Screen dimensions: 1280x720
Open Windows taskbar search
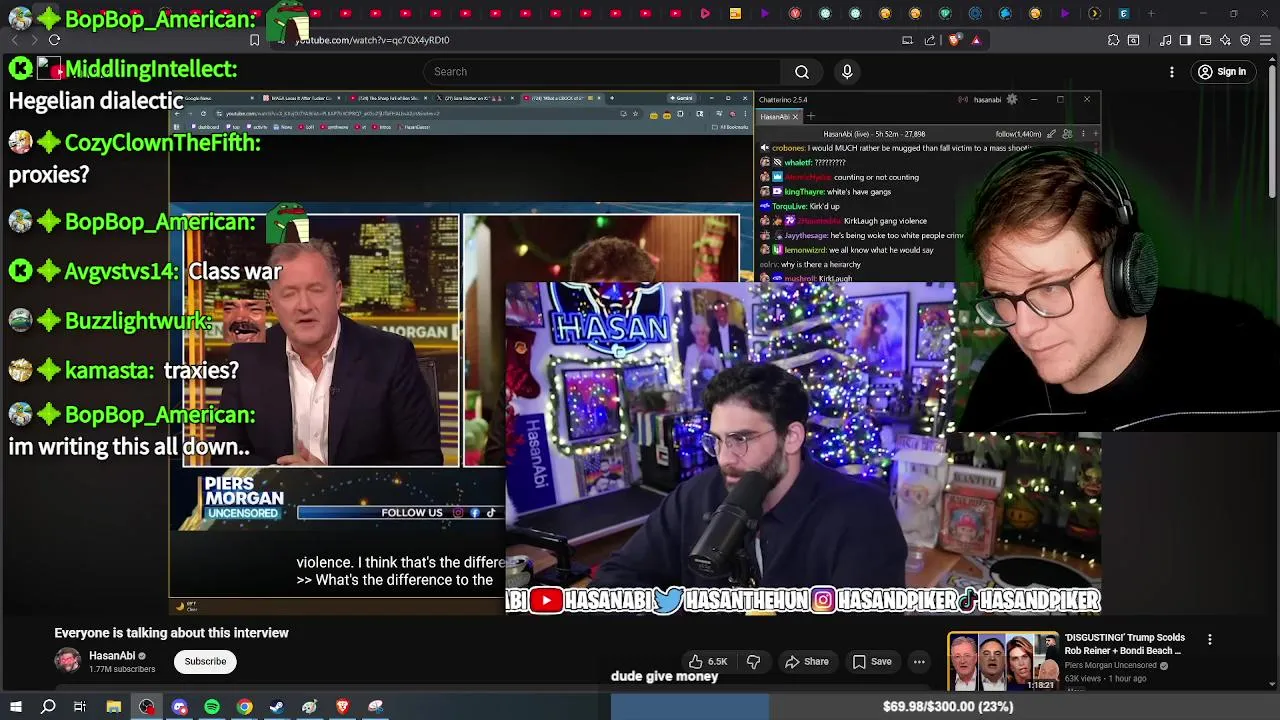[x=48, y=707]
